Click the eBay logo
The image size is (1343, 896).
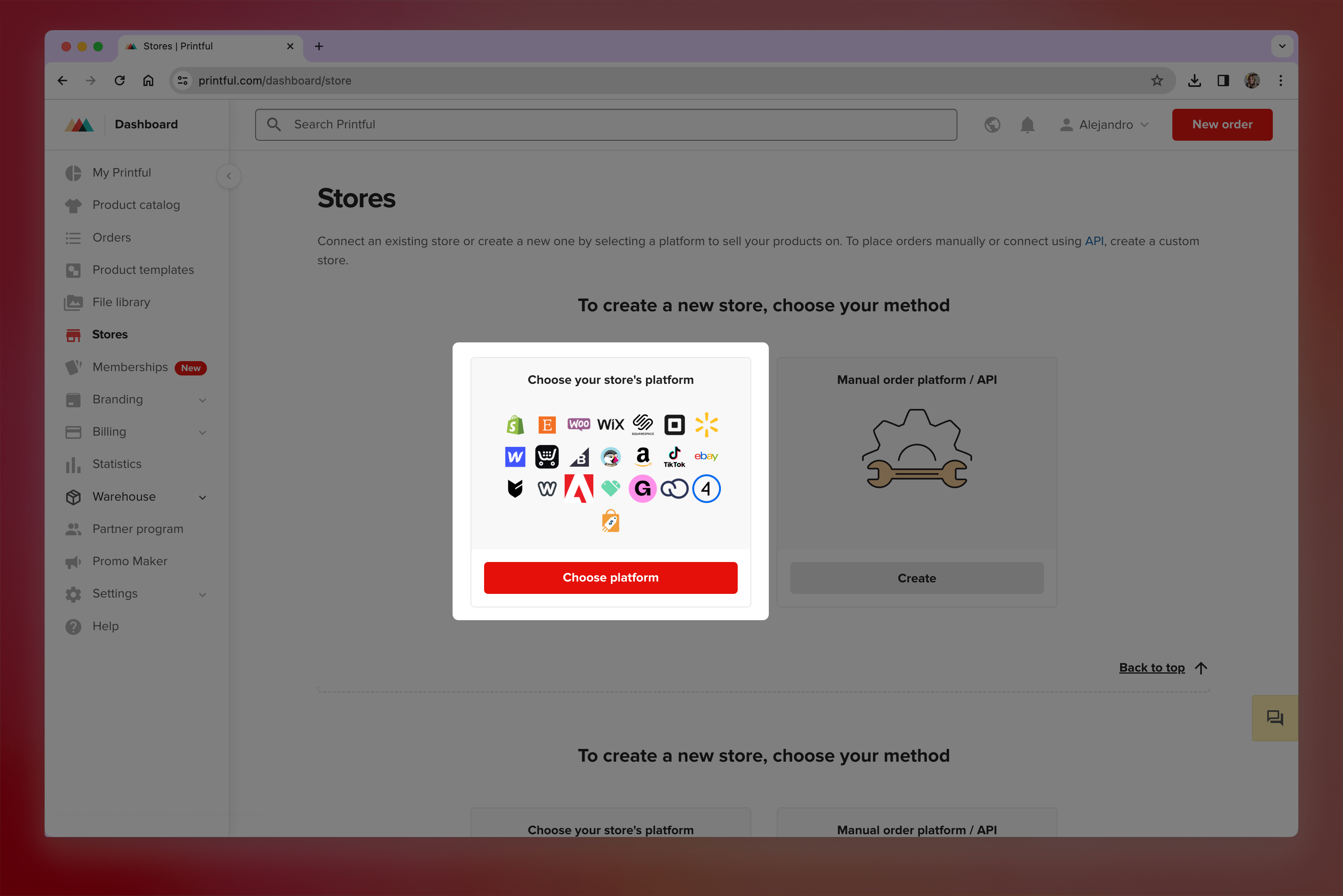point(706,456)
